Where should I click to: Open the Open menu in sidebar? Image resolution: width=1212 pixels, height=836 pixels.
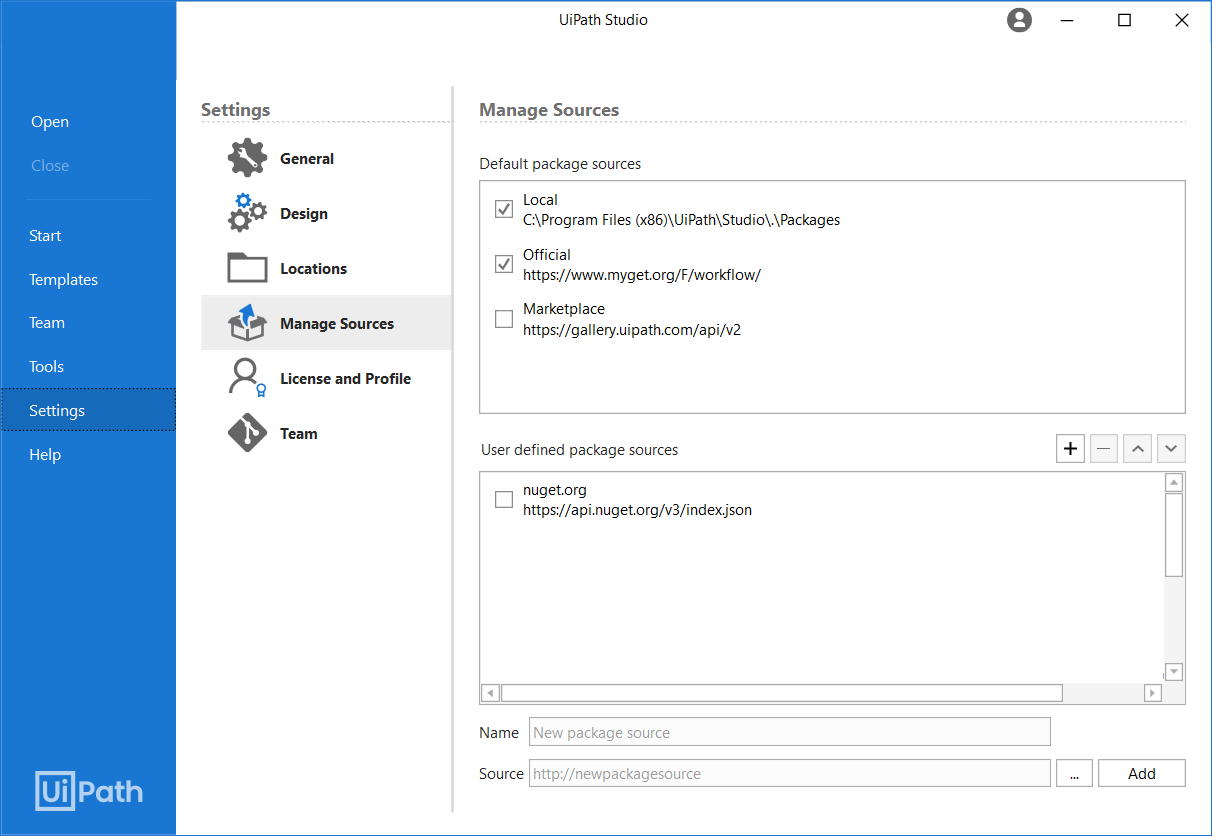pos(50,122)
